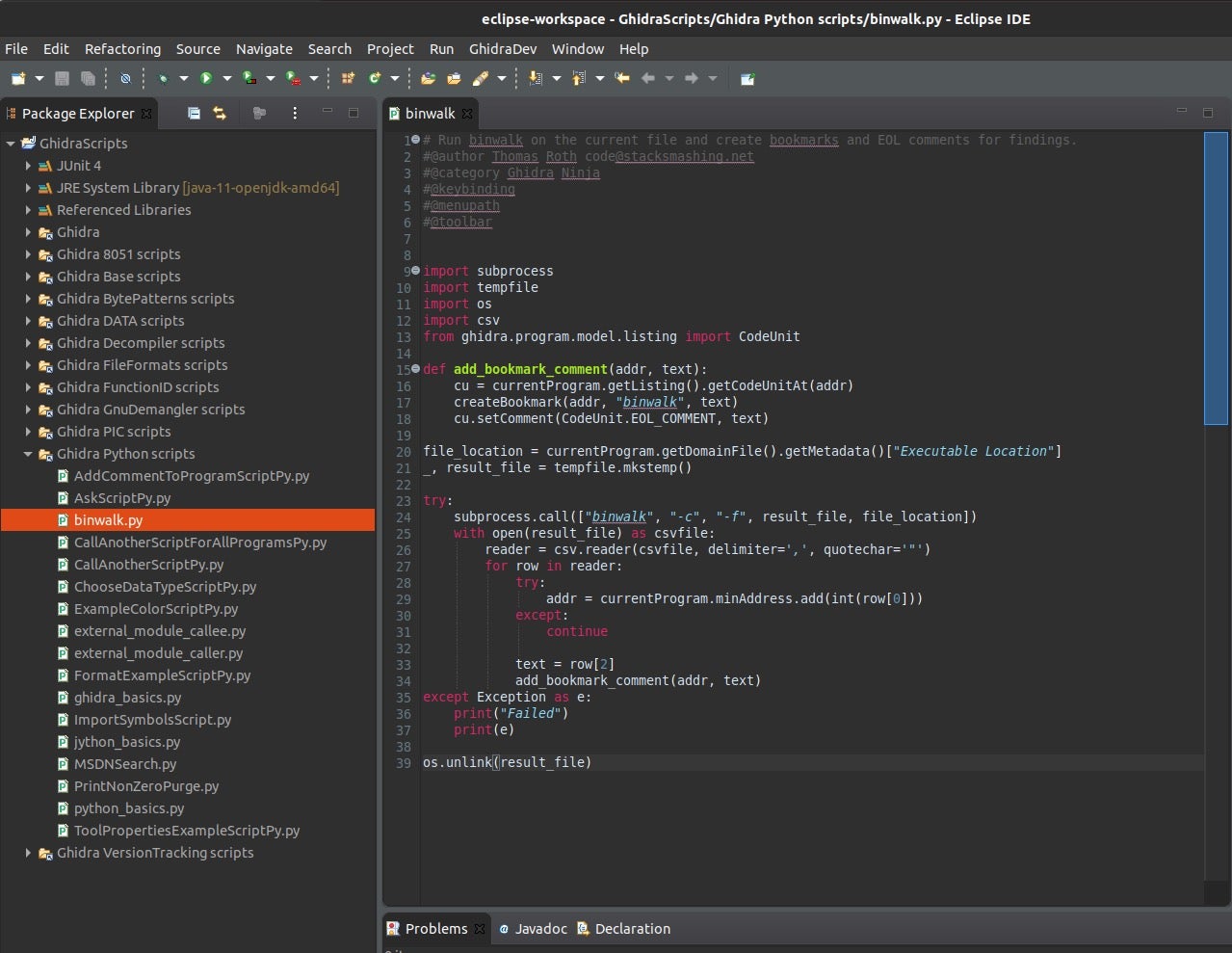Click Collapse All icon in Package Explorer
1232x953 pixels.
point(194,114)
